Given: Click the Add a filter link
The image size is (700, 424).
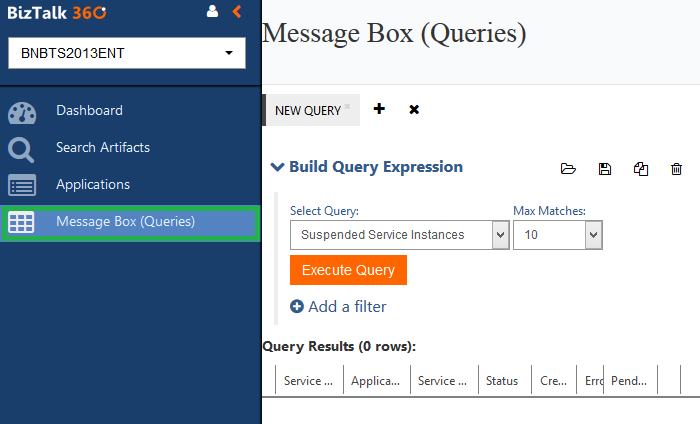Looking at the screenshot, I should pos(338,307).
